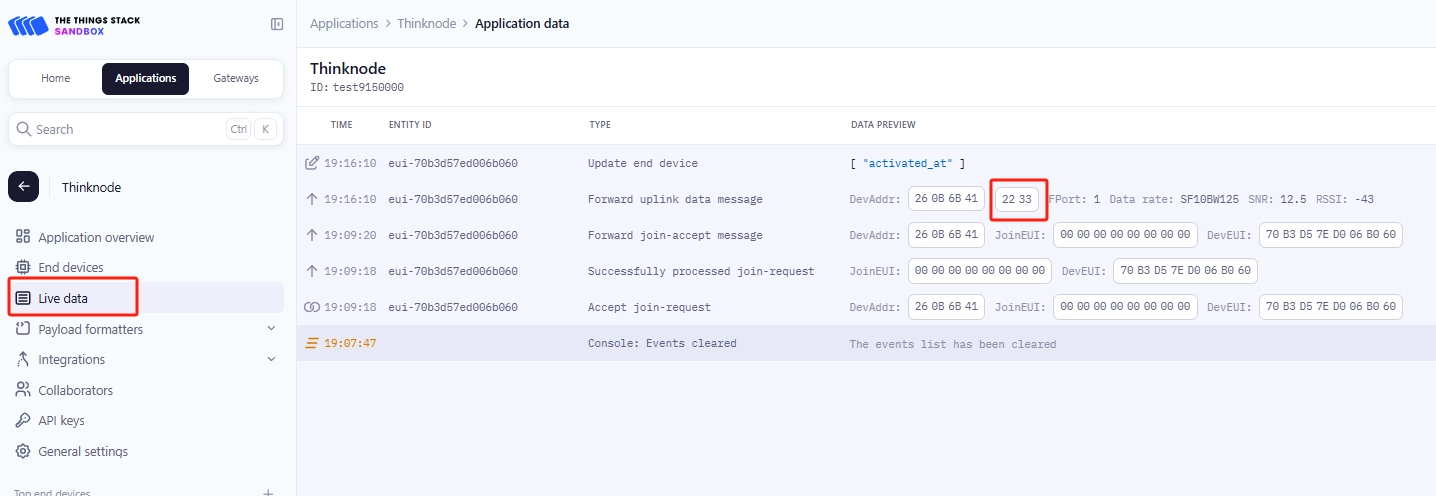The height and width of the screenshot is (496, 1436).
Task: Click the General settings gear icon
Action: point(23,451)
